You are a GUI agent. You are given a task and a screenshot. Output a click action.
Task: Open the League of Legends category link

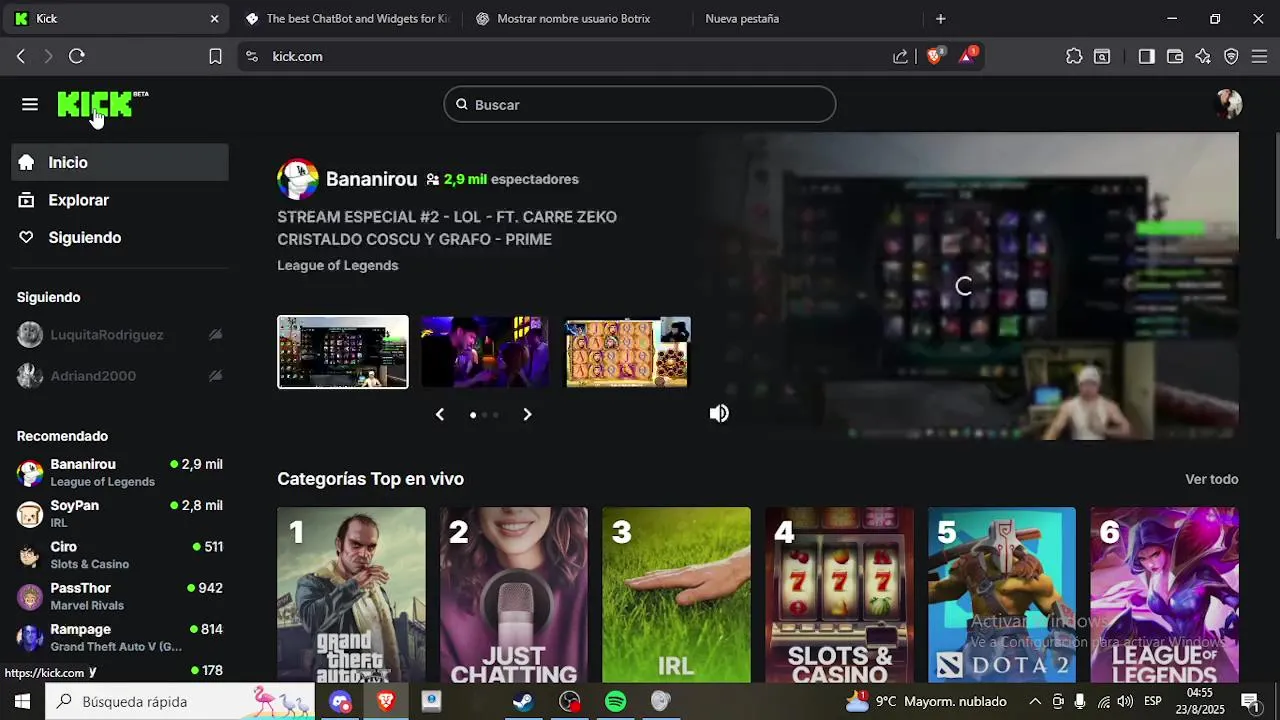(338, 265)
